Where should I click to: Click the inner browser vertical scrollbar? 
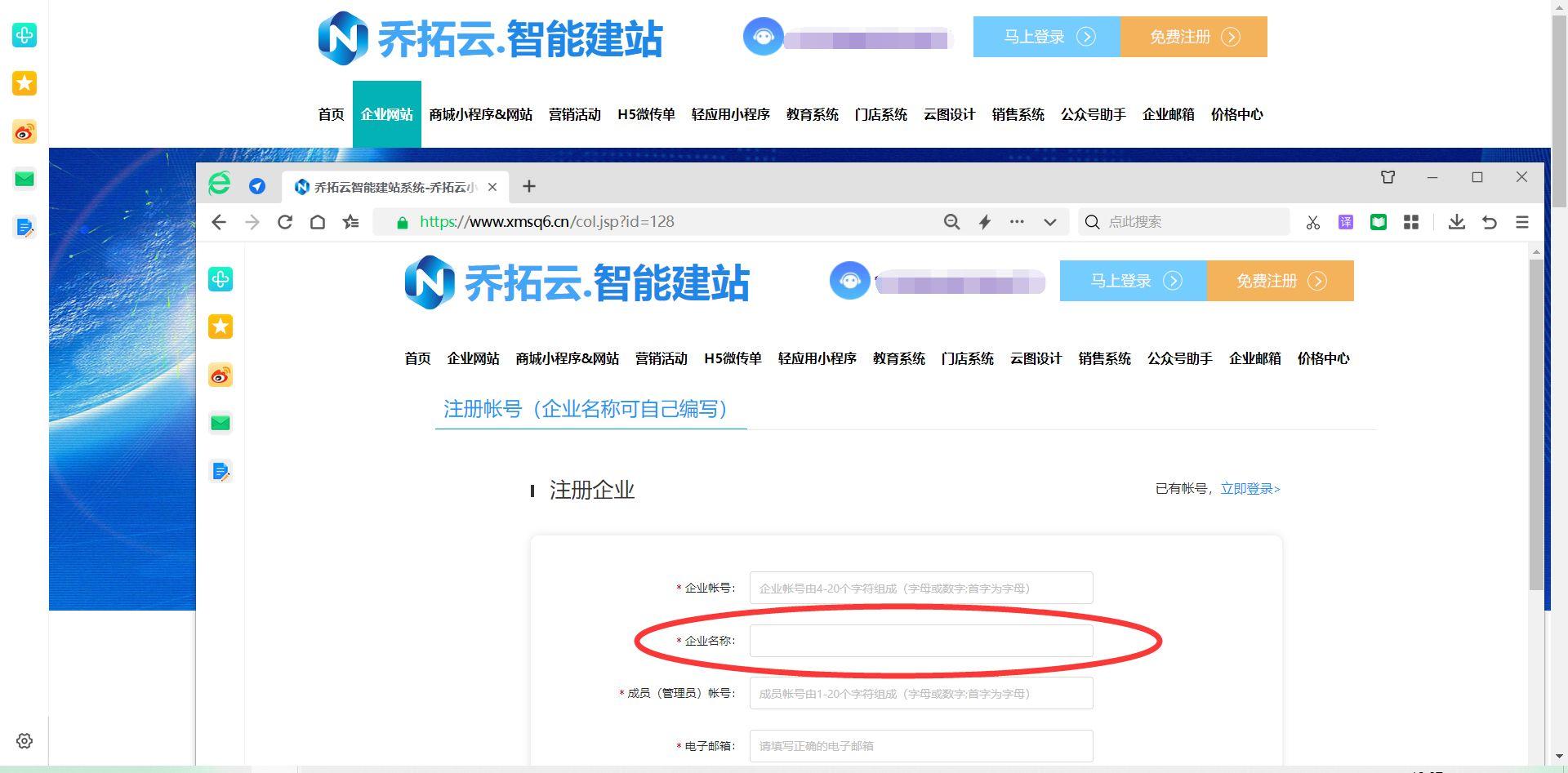click(1536, 424)
